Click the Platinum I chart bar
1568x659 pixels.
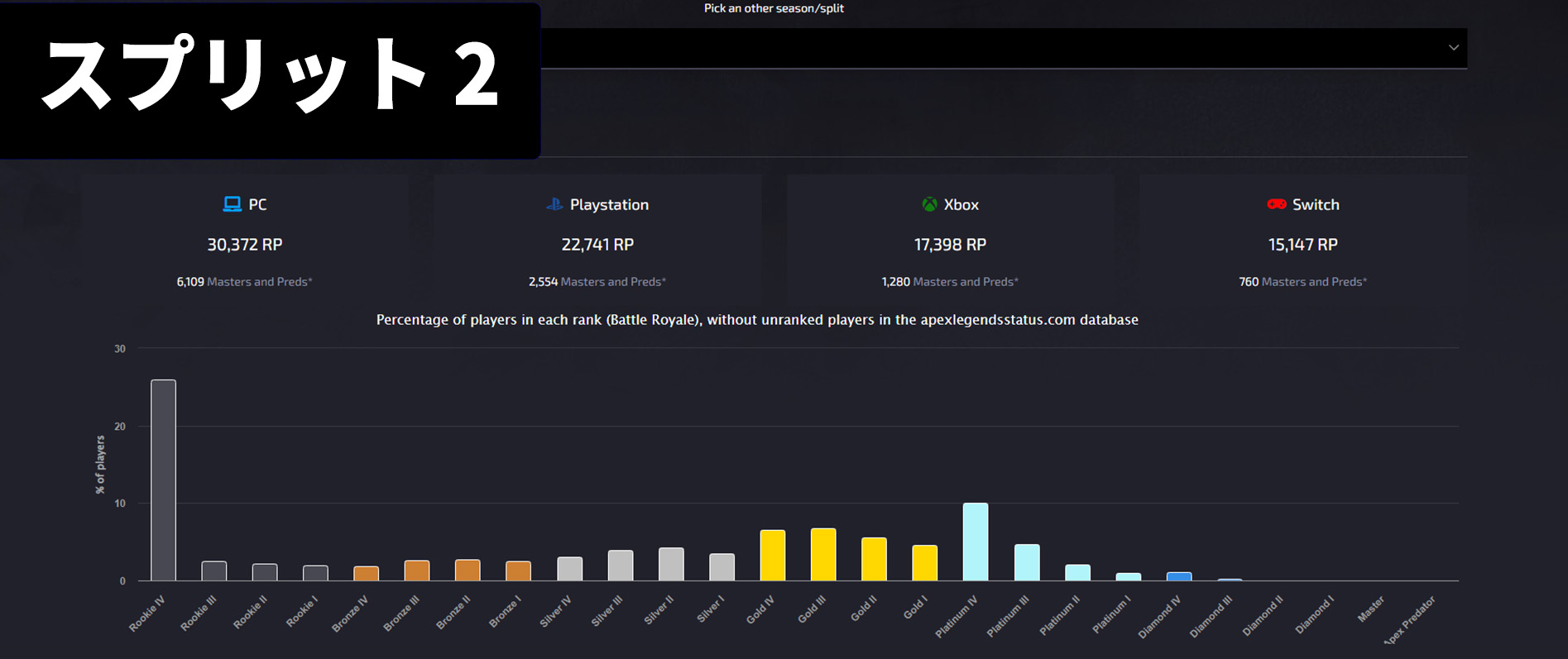[1129, 576]
